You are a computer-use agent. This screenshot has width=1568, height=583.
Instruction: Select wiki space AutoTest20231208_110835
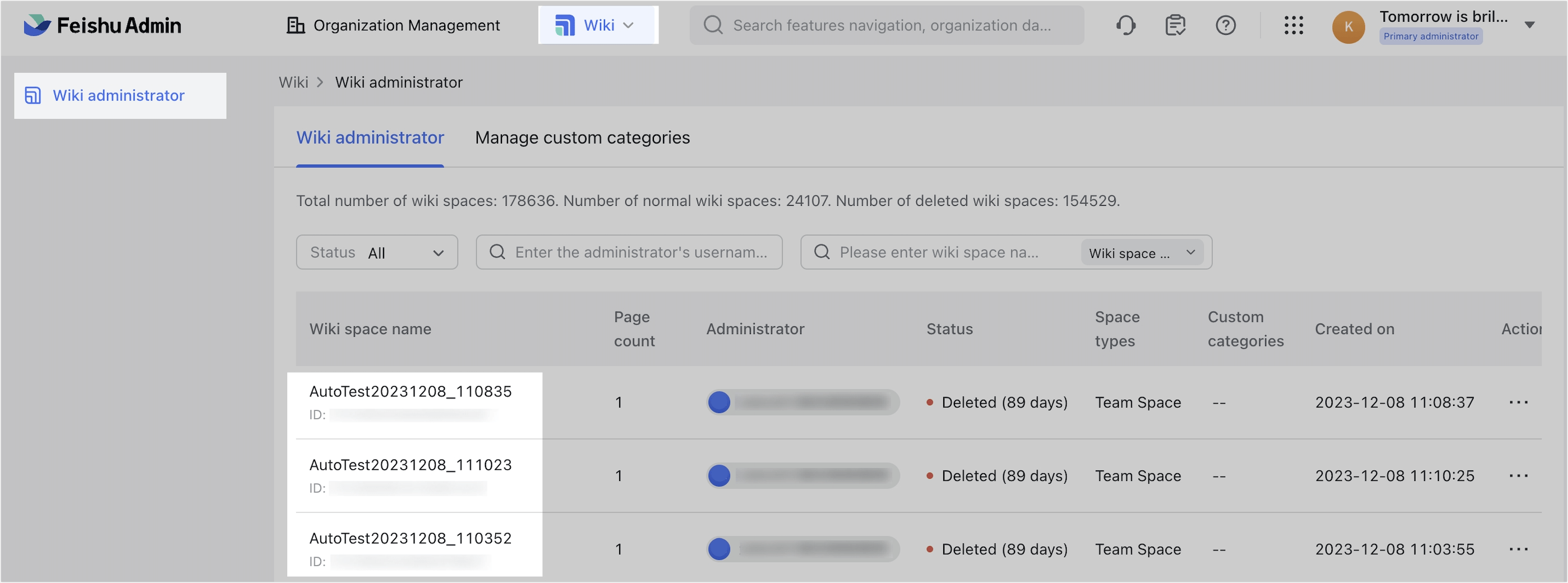(411, 391)
